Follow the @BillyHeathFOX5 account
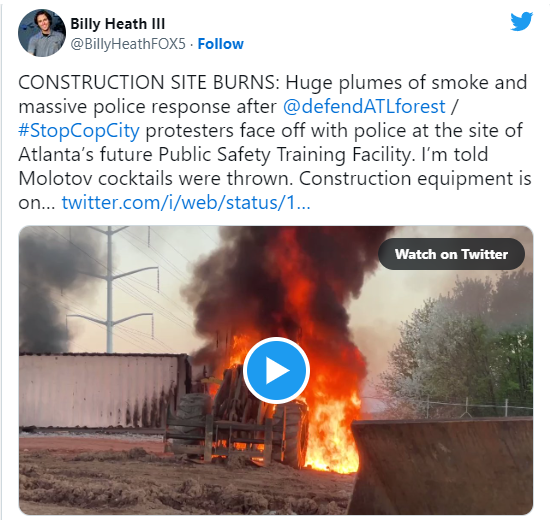Viewport: 550px width, 520px height. click(221, 44)
